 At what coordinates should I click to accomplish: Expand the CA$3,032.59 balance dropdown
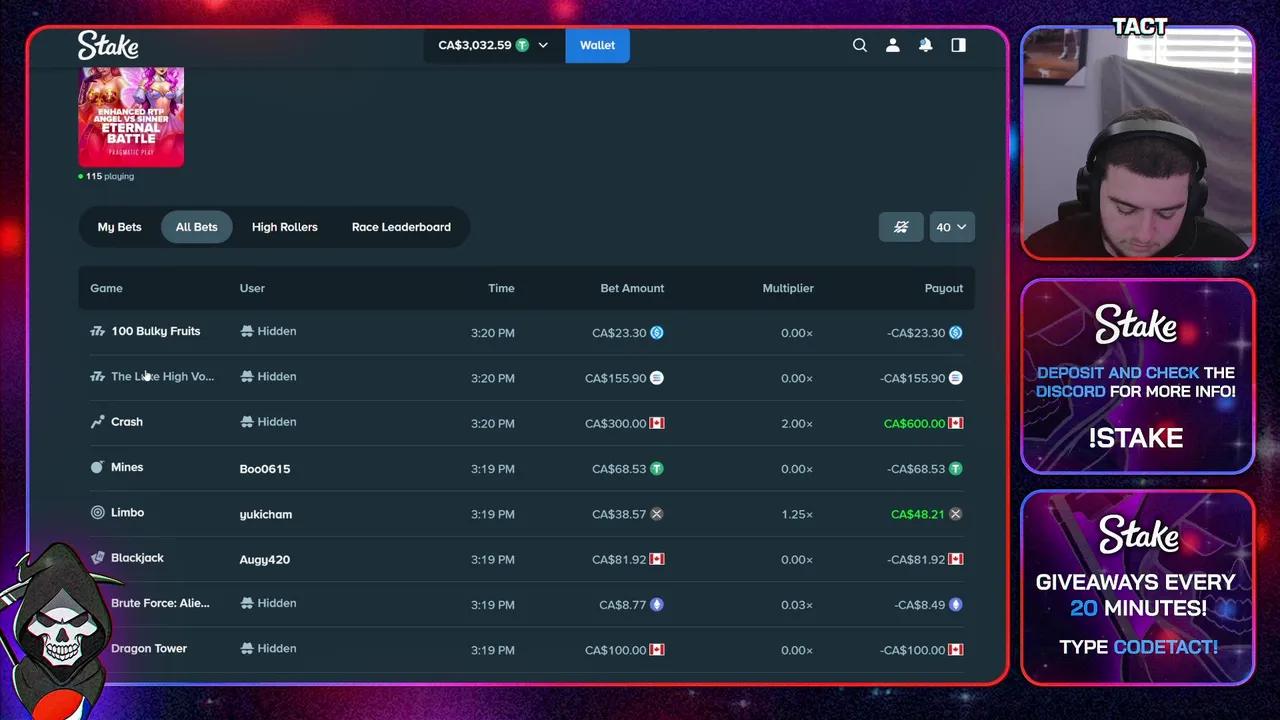(494, 45)
